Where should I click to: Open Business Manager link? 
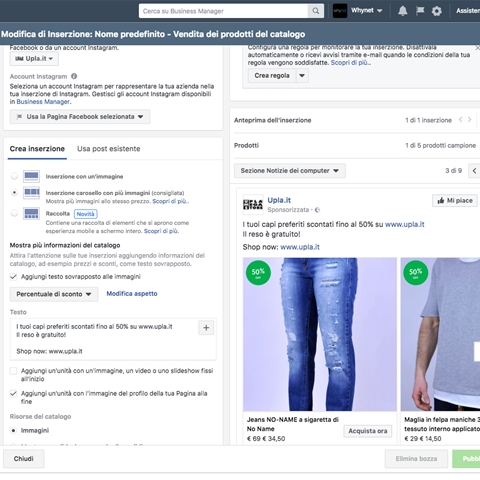click(x=43, y=102)
